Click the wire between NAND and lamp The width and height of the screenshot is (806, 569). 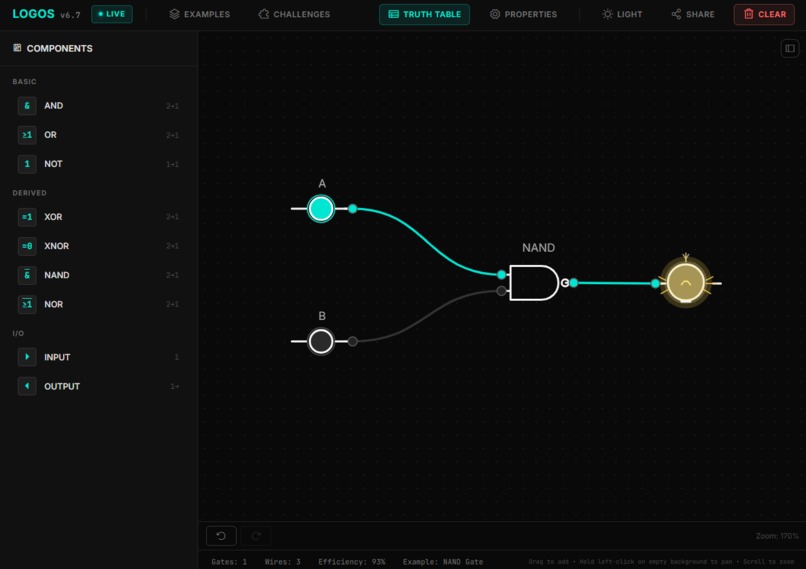[614, 283]
